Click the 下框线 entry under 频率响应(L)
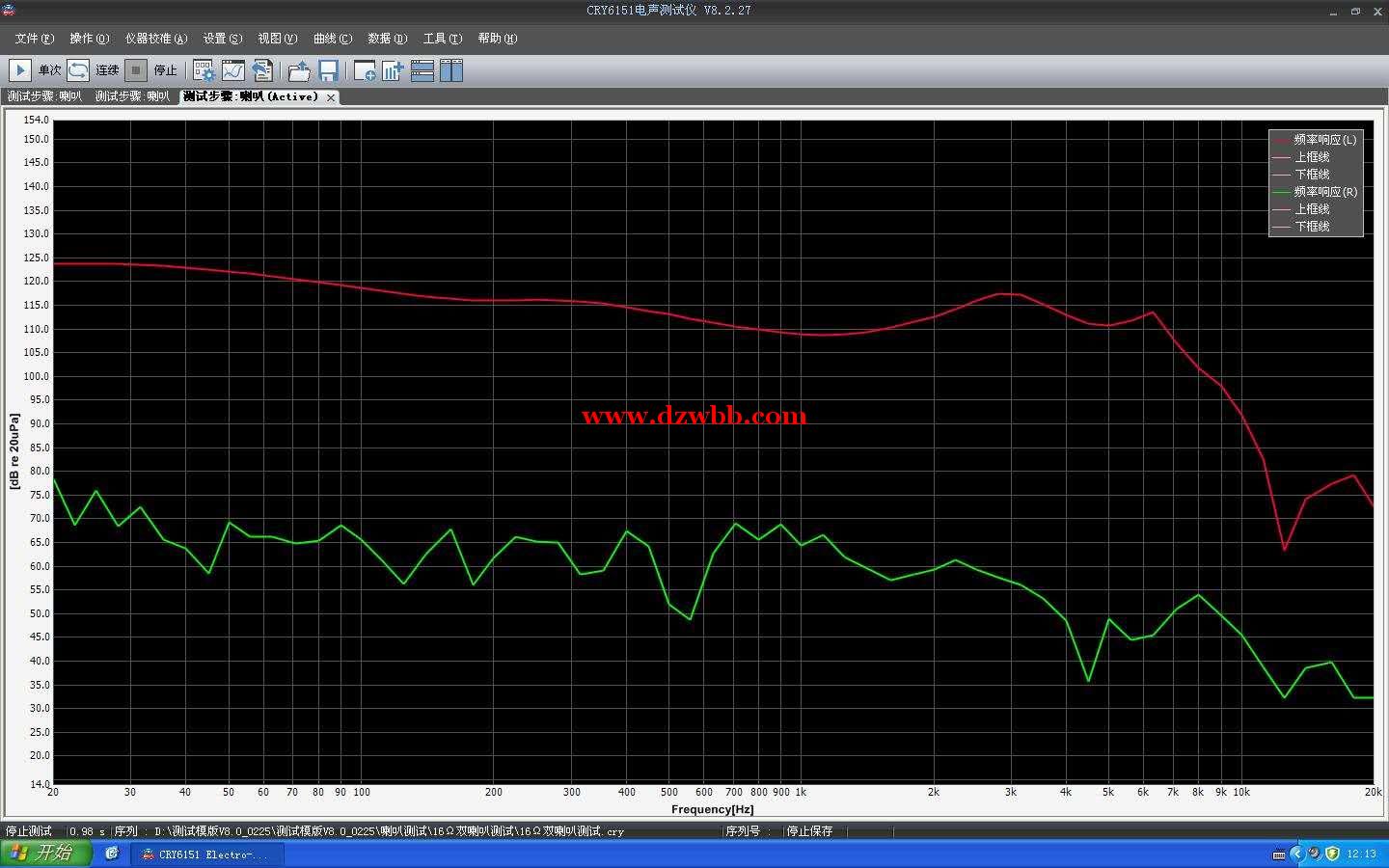 1301,175
